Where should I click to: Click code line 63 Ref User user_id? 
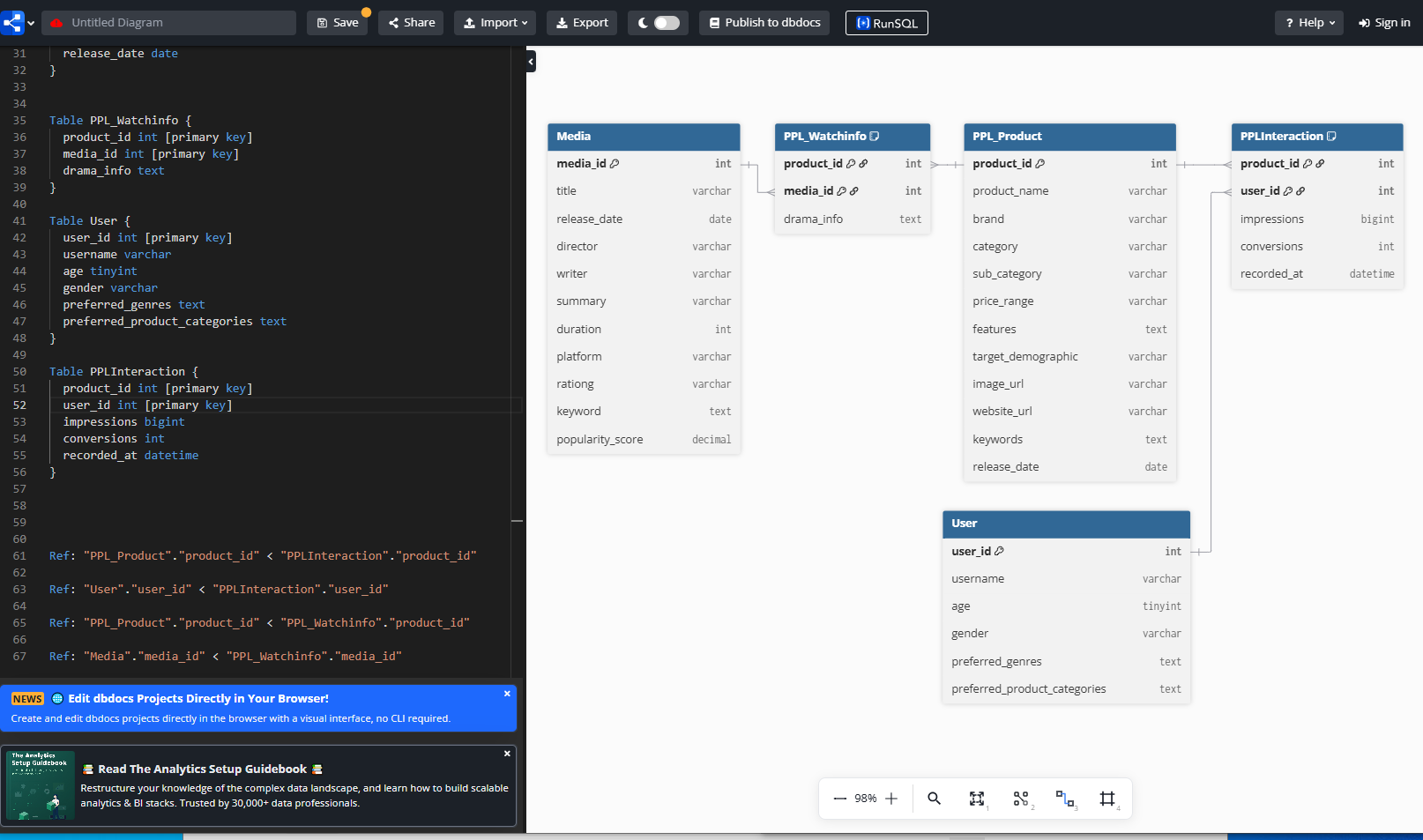[219, 590]
